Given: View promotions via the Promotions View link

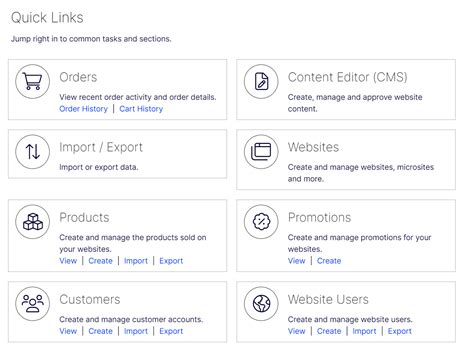Looking at the screenshot, I should pyautogui.click(x=297, y=261).
